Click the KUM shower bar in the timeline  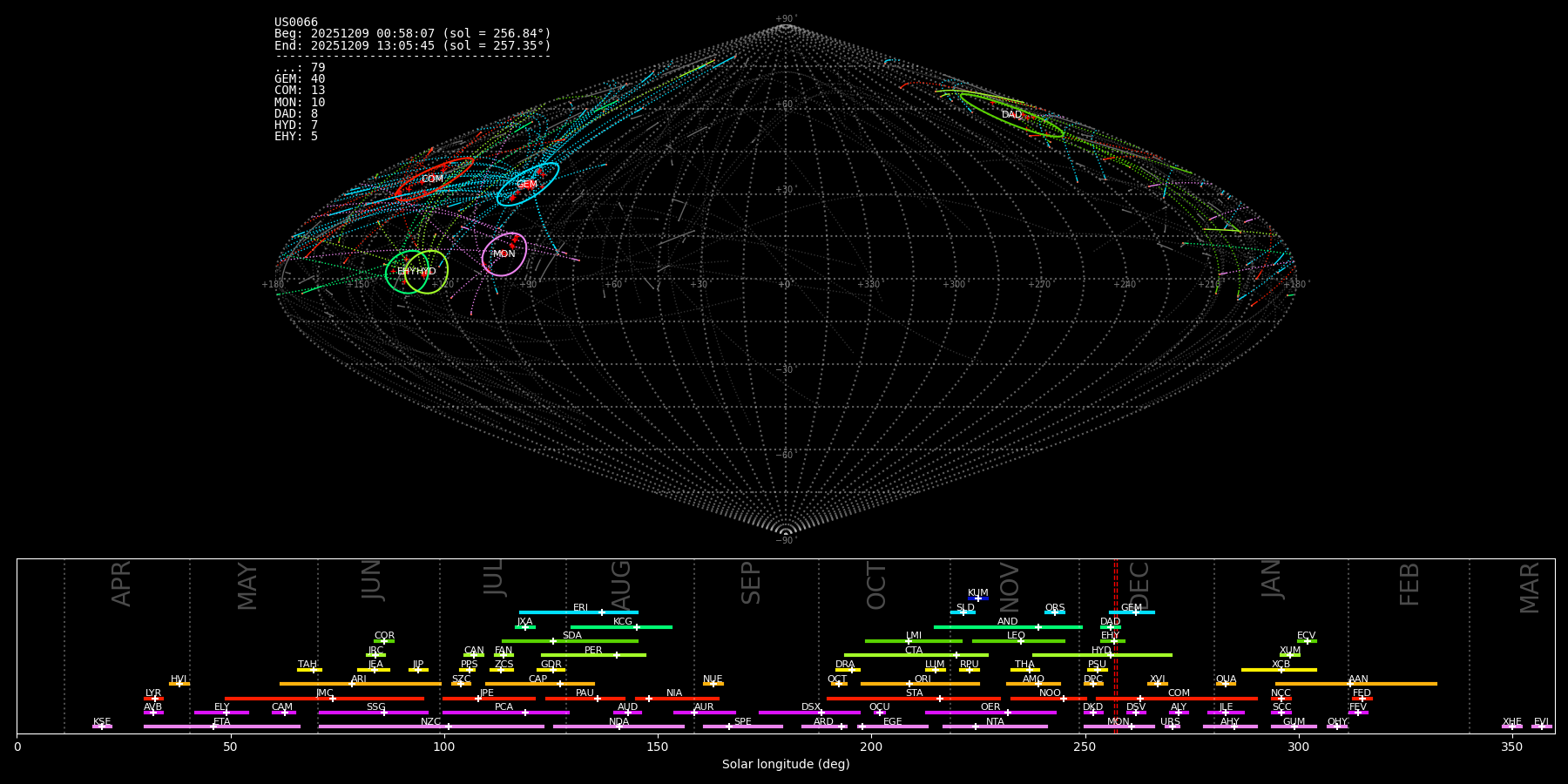pyautogui.click(x=978, y=598)
